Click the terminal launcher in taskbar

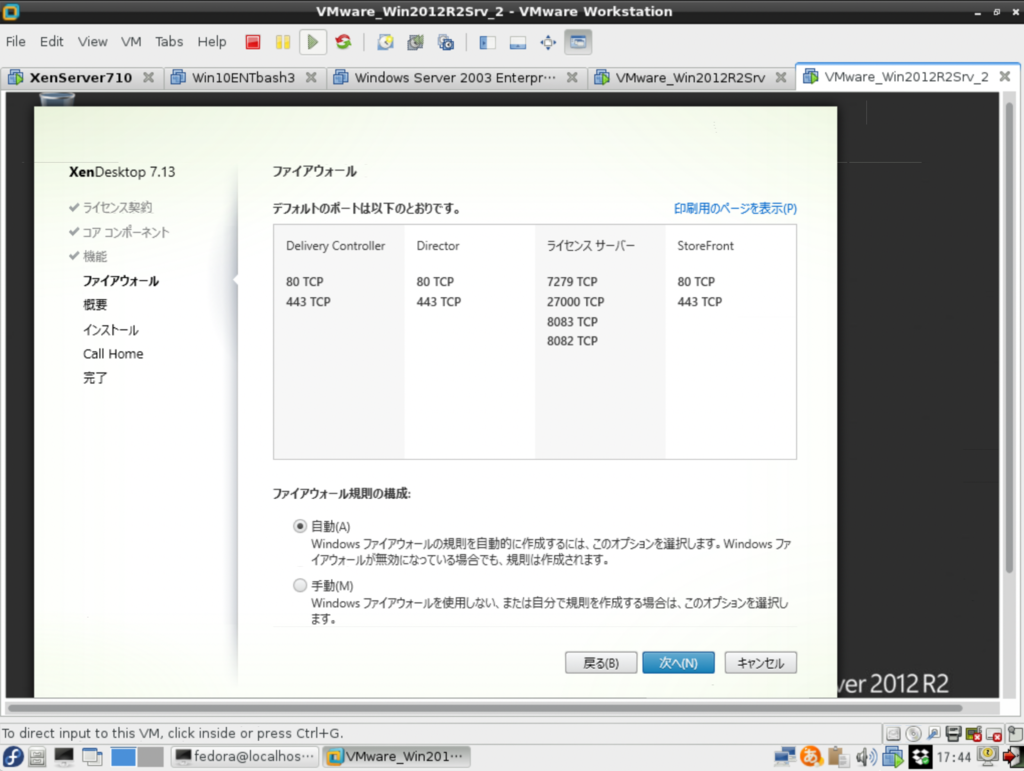click(64, 757)
